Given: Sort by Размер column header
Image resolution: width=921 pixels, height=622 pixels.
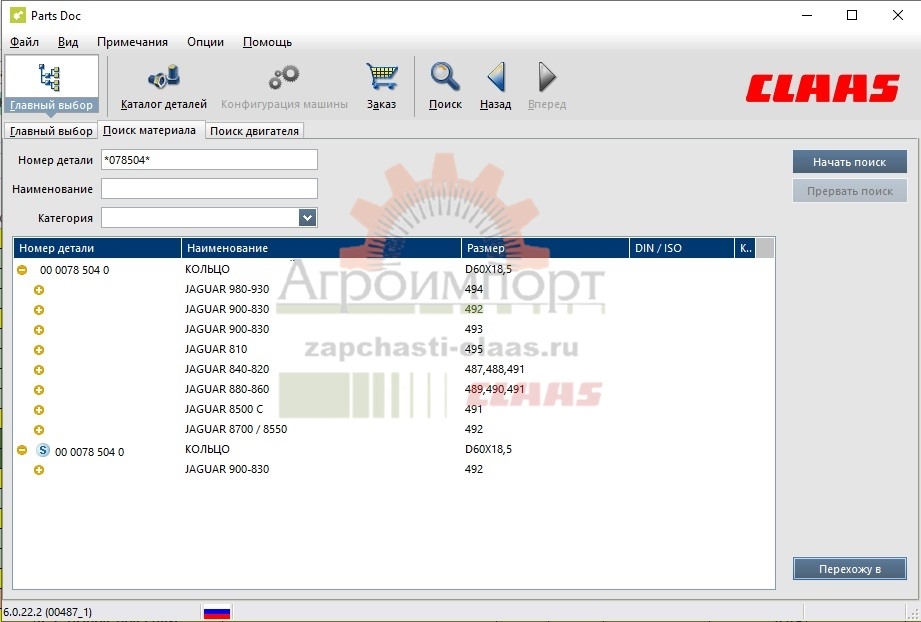Looking at the screenshot, I should [545, 248].
